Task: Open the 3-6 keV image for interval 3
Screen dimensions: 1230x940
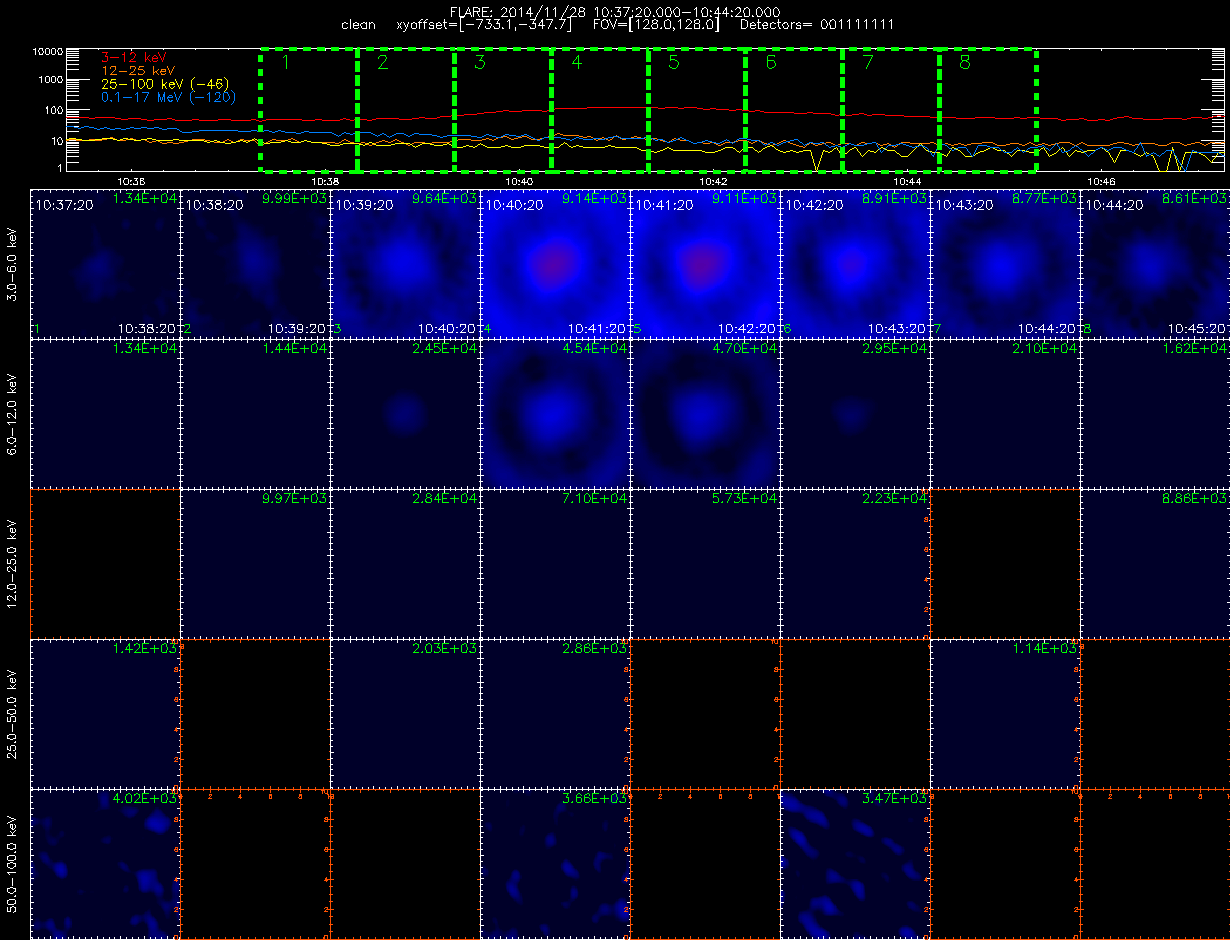Action: click(405, 263)
